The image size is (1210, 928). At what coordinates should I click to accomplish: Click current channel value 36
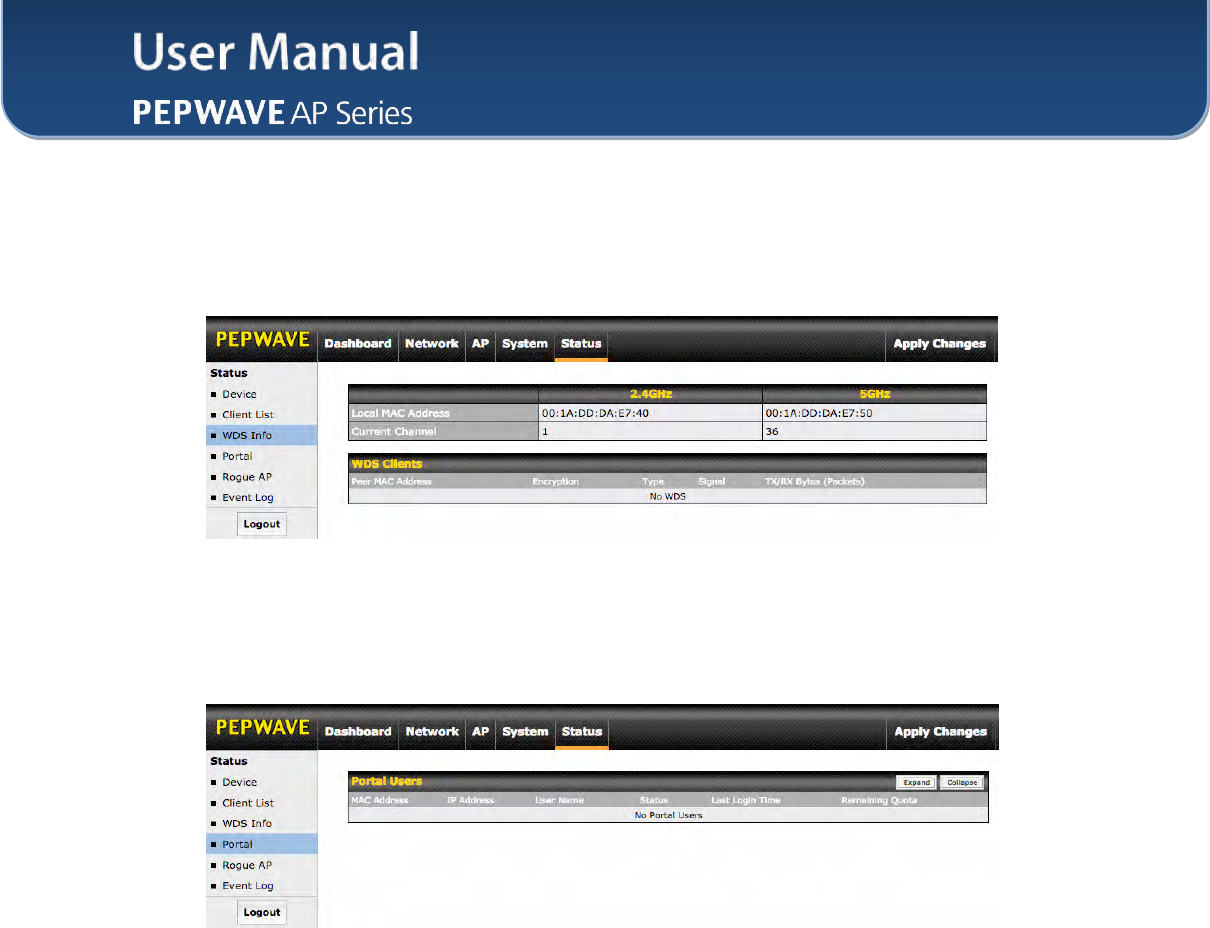[x=772, y=431]
